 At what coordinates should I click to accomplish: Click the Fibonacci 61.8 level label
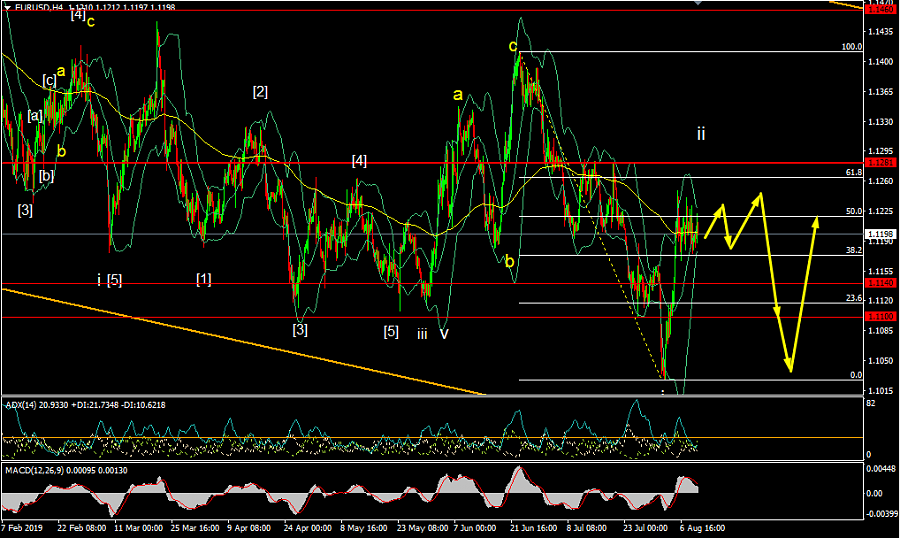(853, 173)
